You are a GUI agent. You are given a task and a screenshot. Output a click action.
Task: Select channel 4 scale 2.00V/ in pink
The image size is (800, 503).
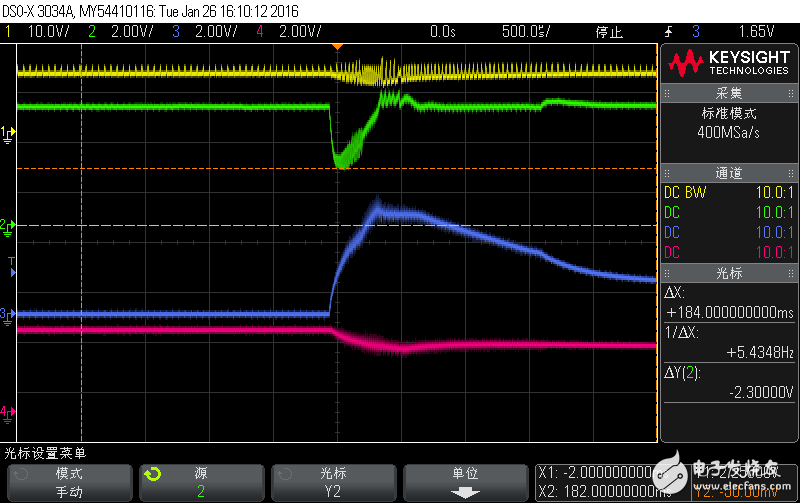pyautogui.click(x=300, y=31)
